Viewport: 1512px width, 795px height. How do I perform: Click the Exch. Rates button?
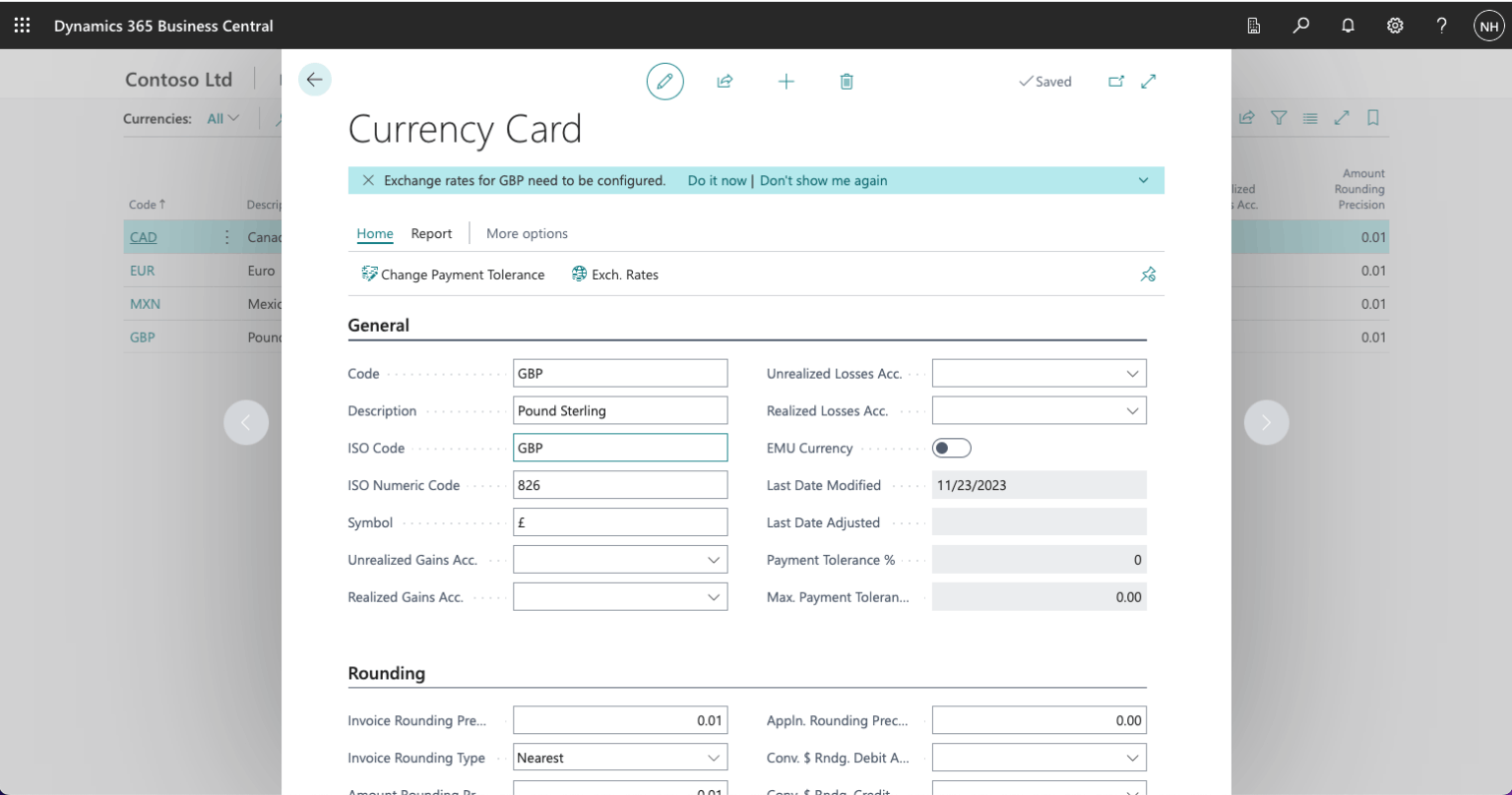(615, 275)
